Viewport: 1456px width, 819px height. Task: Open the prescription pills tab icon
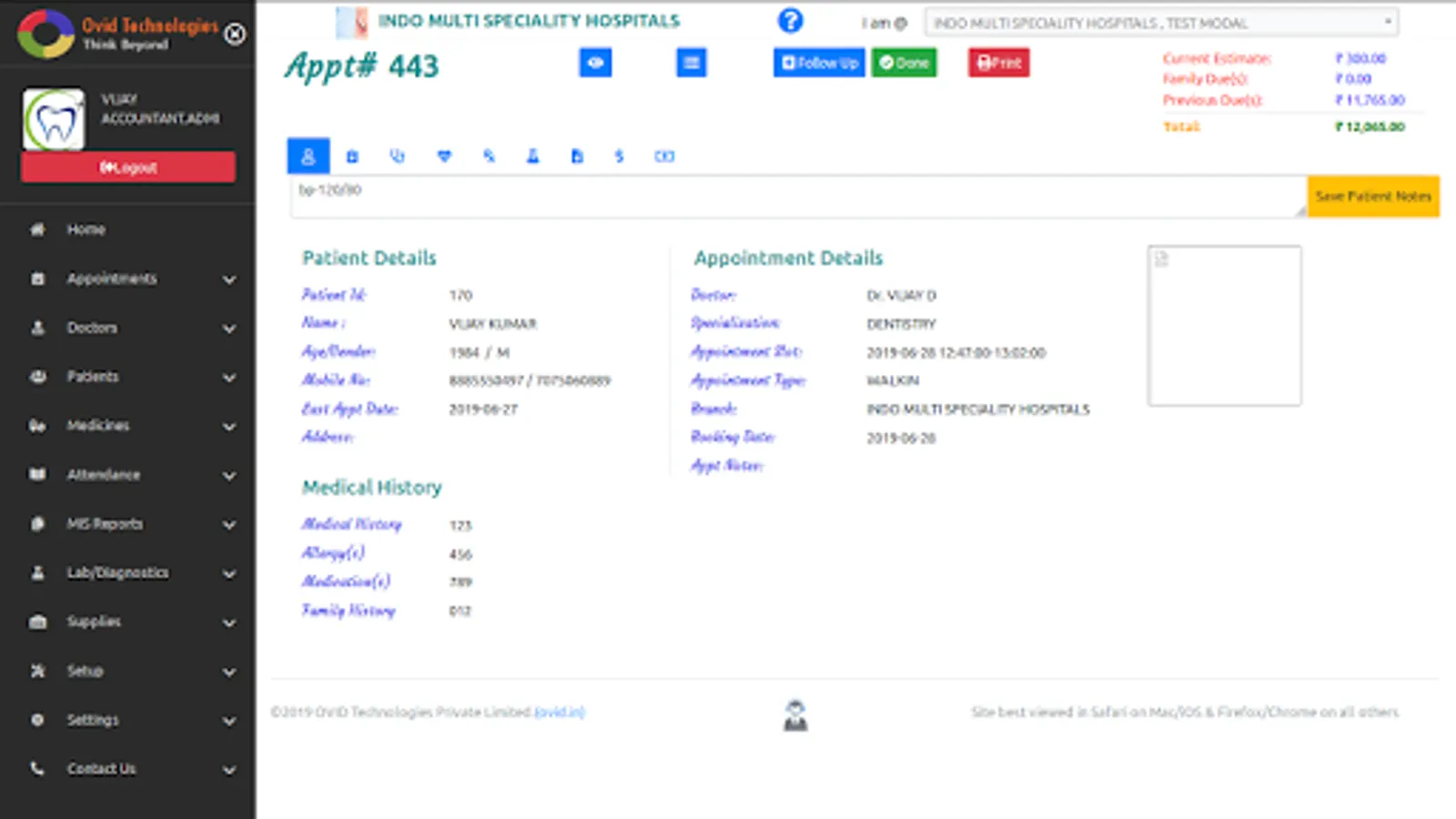[x=489, y=157]
